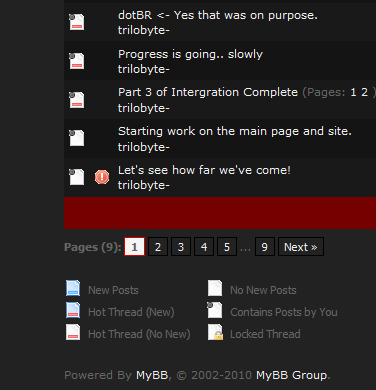Go to forum page 2
The width and height of the screenshot is (376, 390).
(158, 247)
